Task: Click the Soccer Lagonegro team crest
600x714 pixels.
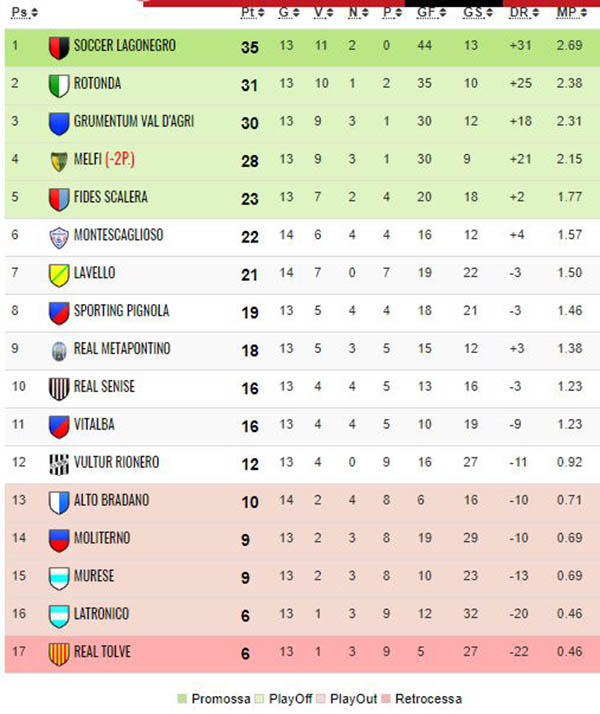Action: click(x=59, y=48)
